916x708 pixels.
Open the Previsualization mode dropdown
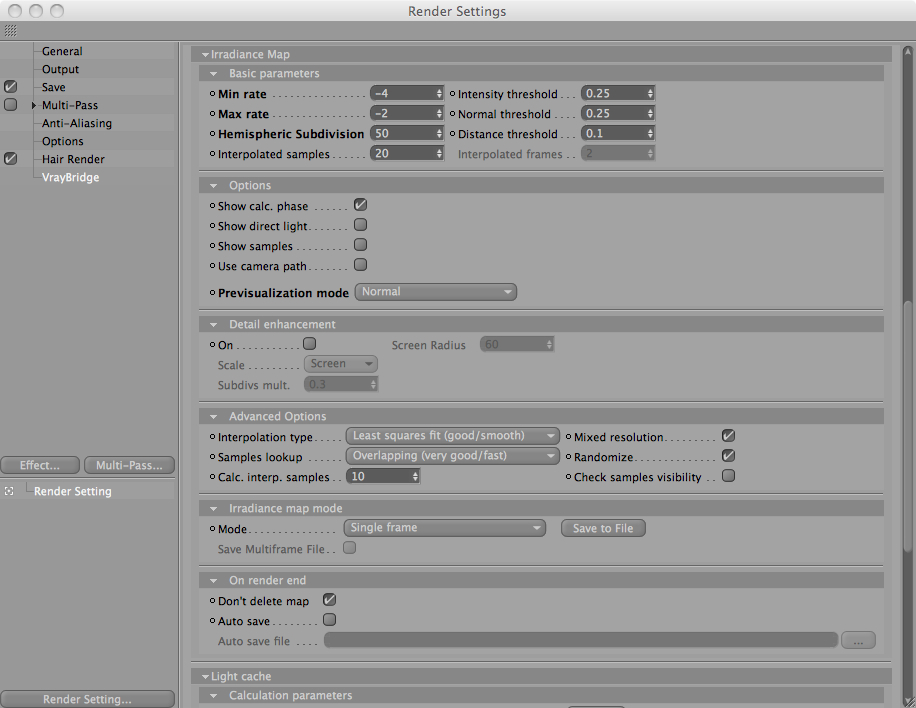[x=435, y=292]
